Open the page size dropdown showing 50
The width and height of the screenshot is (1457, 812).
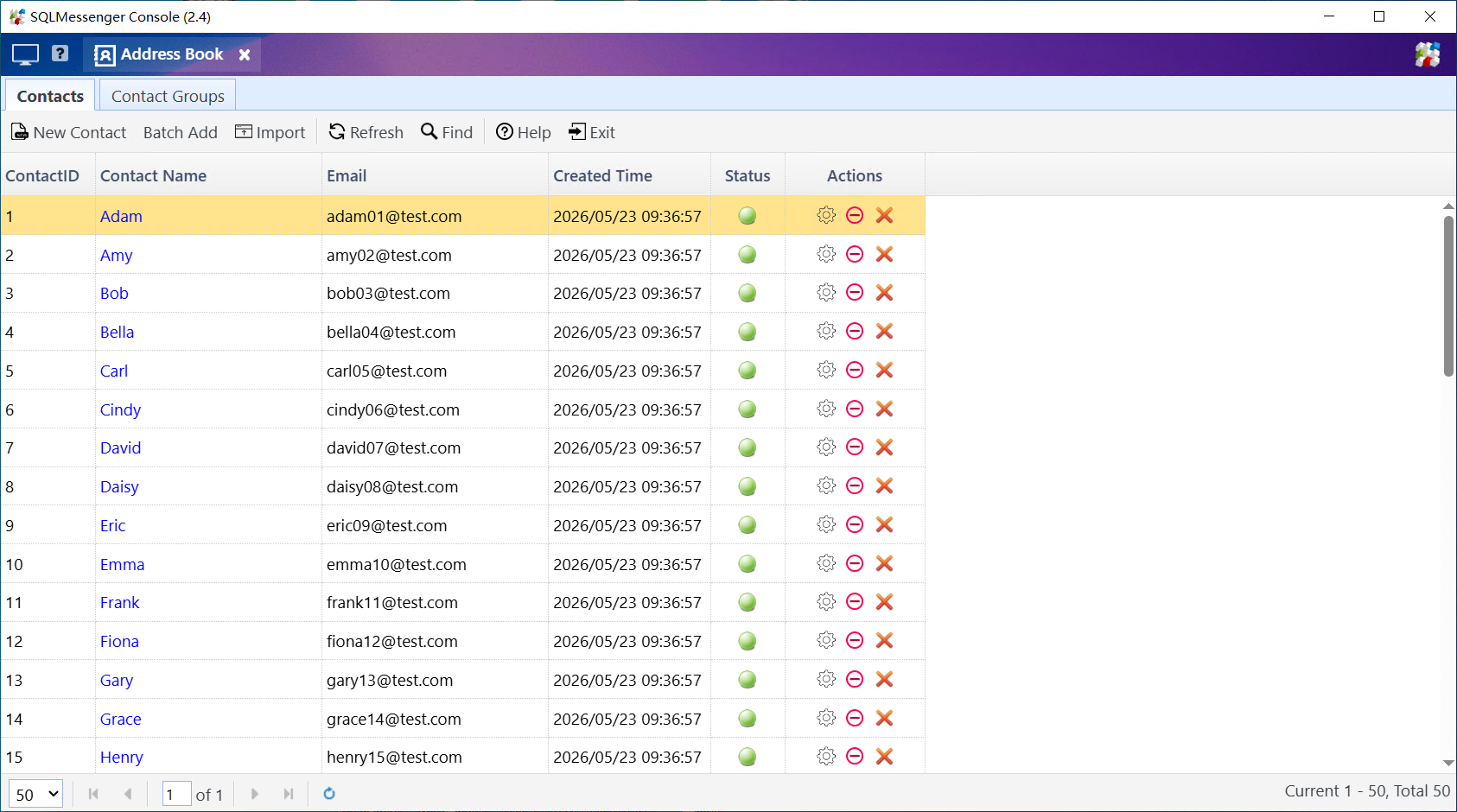(35, 794)
